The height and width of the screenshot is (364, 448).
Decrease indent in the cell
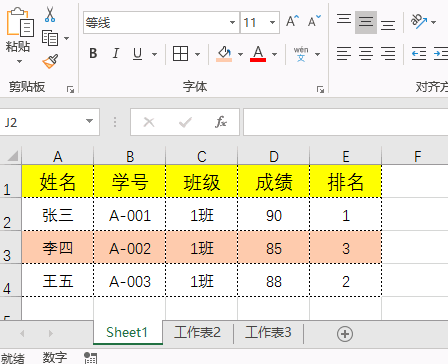click(419, 53)
